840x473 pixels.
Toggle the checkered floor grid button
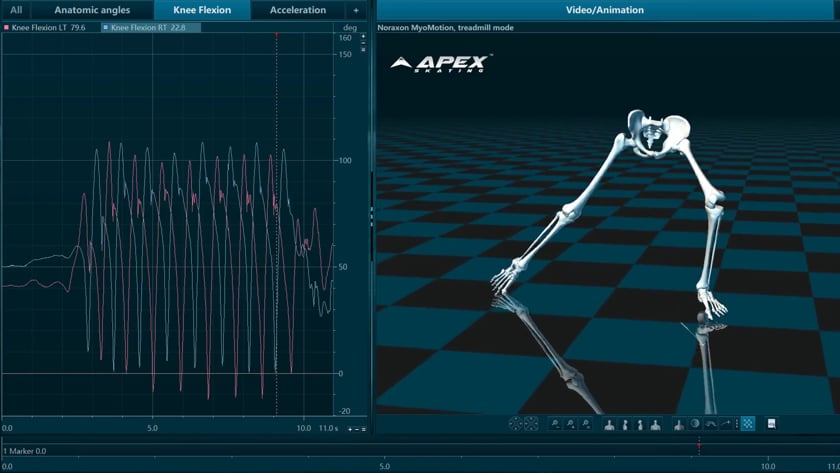coord(748,424)
